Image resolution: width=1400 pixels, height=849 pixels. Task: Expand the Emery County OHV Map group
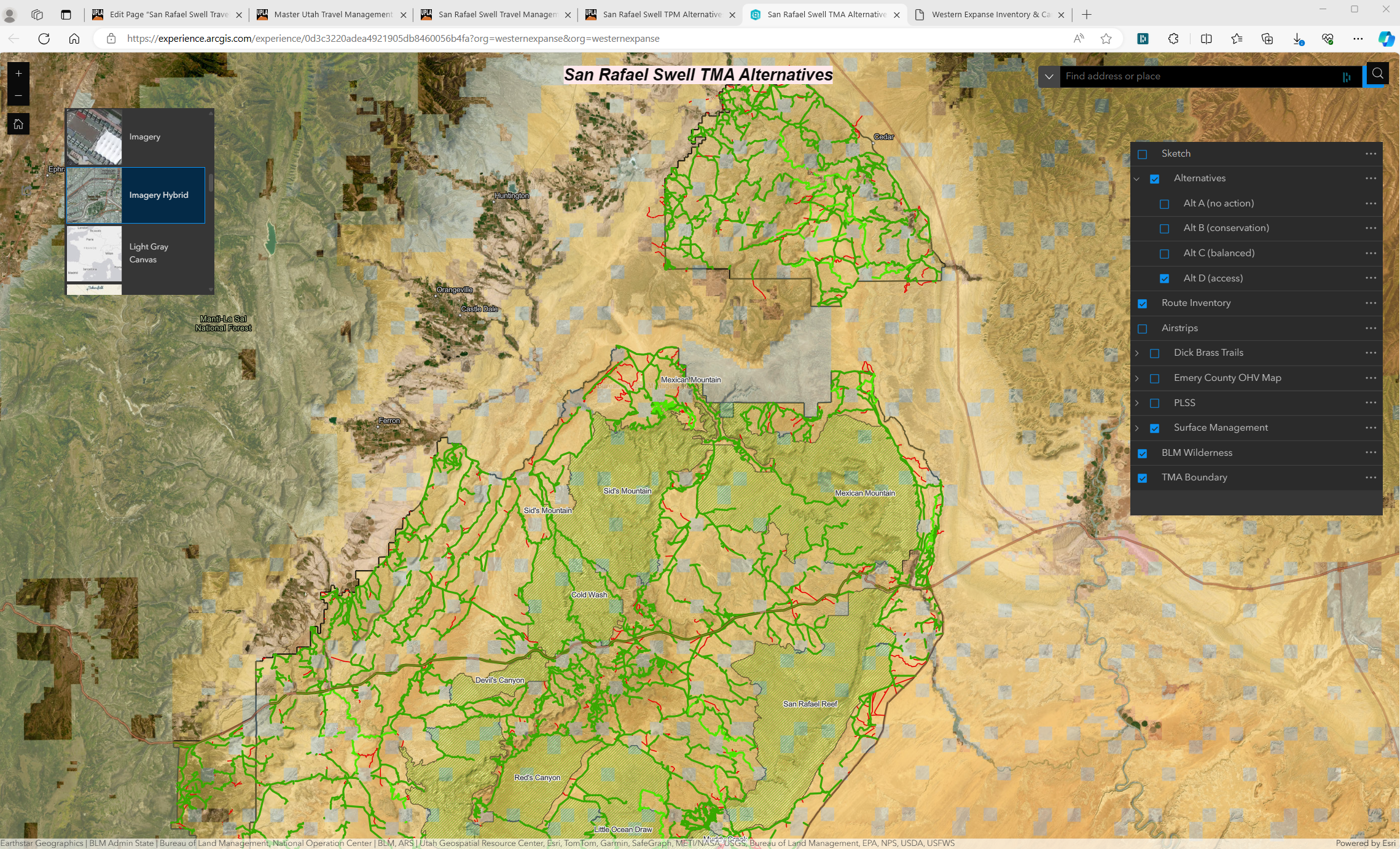click(x=1136, y=378)
